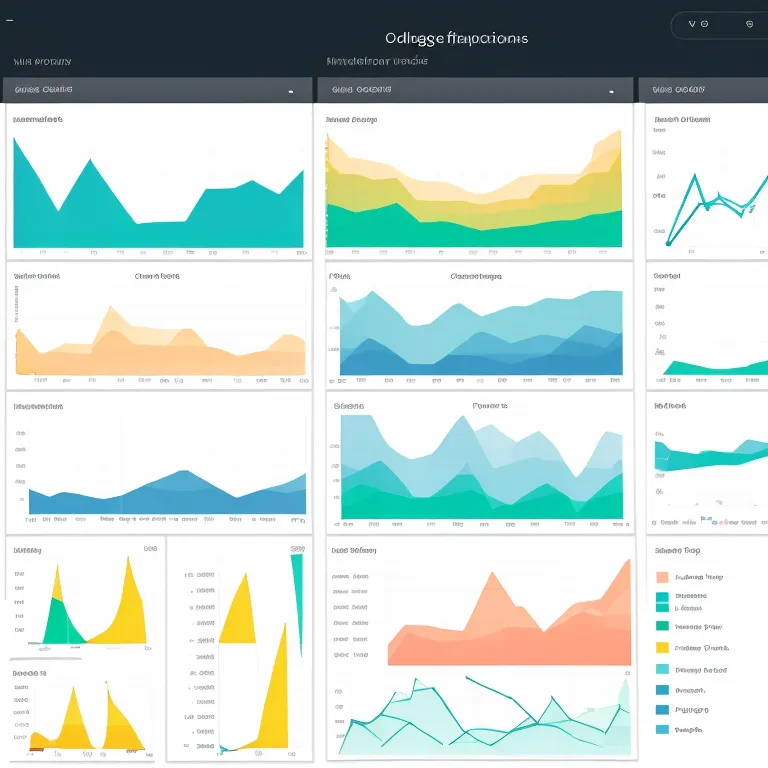
Task: Expand the dropdown arrow in the middle column header bar
Action: click(x=611, y=91)
